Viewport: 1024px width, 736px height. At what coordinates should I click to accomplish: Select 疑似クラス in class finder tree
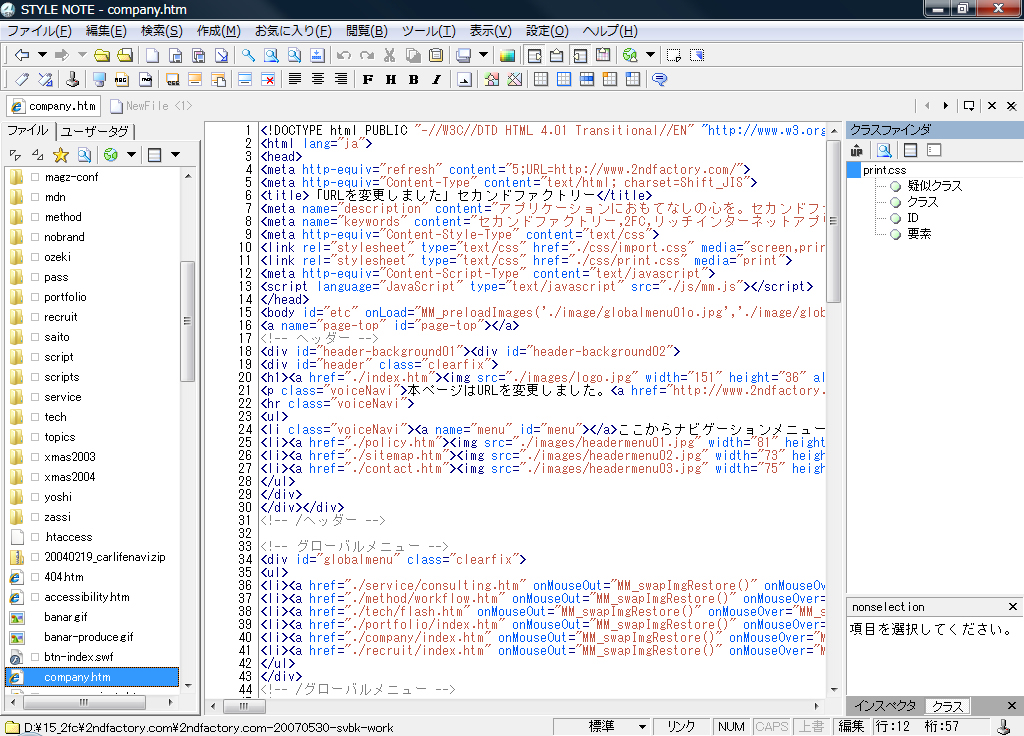[935, 186]
